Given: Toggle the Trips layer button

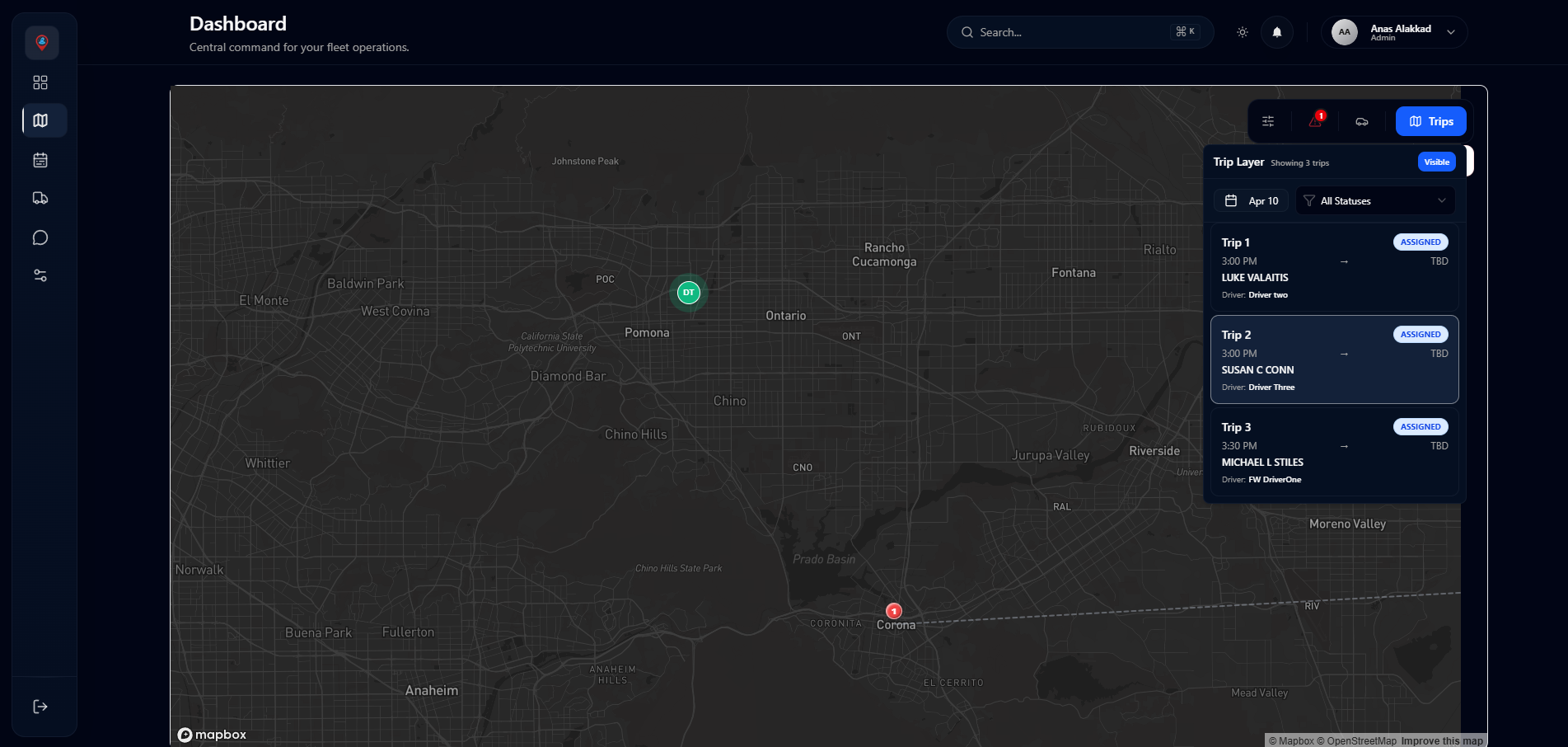Looking at the screenshot, I should (1430, 121).
